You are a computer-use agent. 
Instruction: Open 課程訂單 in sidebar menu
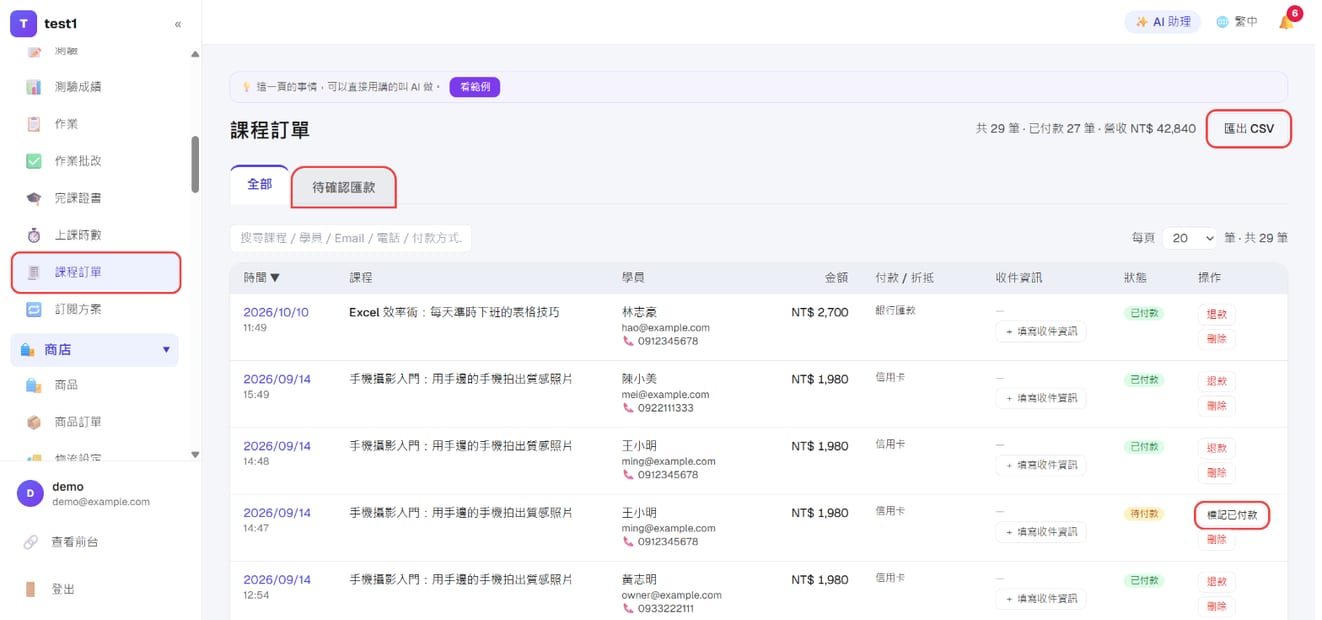coord(96,272)
